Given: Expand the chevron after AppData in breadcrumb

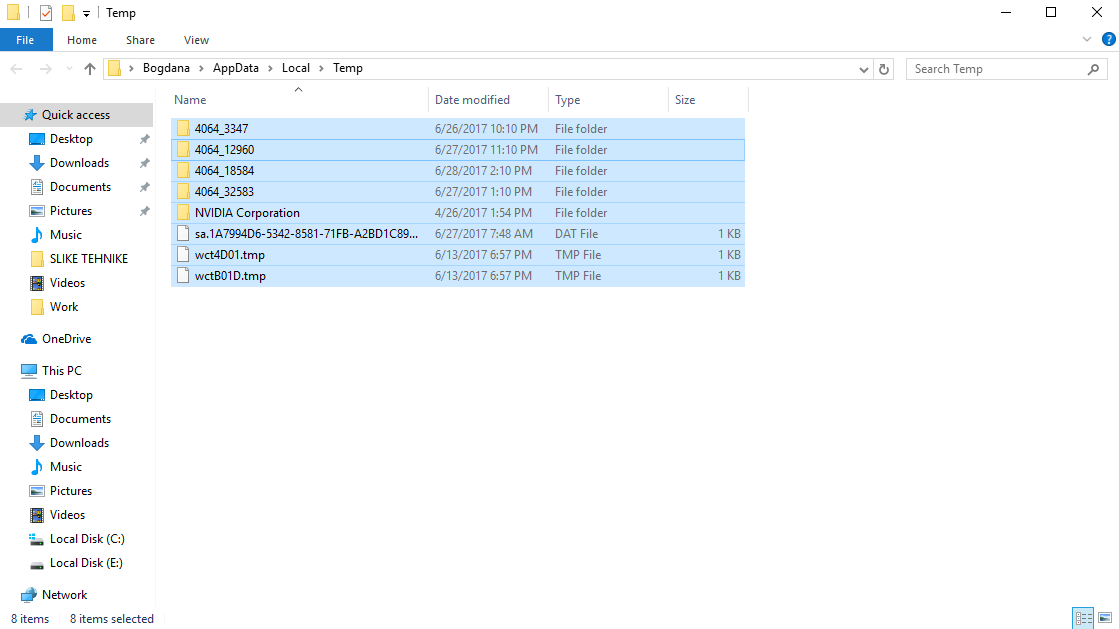Looking at the screenshot, I should click(270, 69).
